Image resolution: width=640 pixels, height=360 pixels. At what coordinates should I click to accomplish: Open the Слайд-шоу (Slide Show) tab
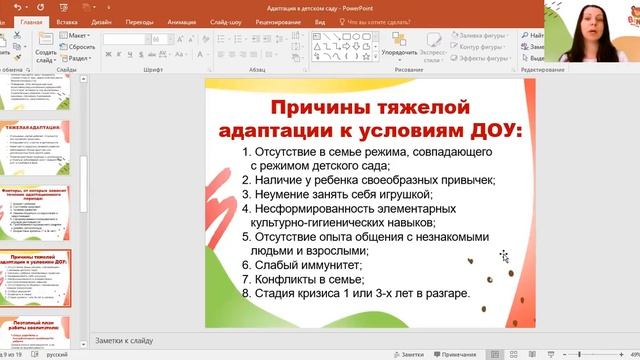[226, 22]
